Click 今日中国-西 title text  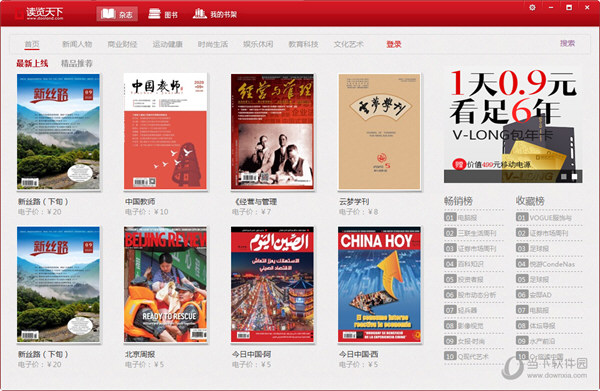[359, 354]
